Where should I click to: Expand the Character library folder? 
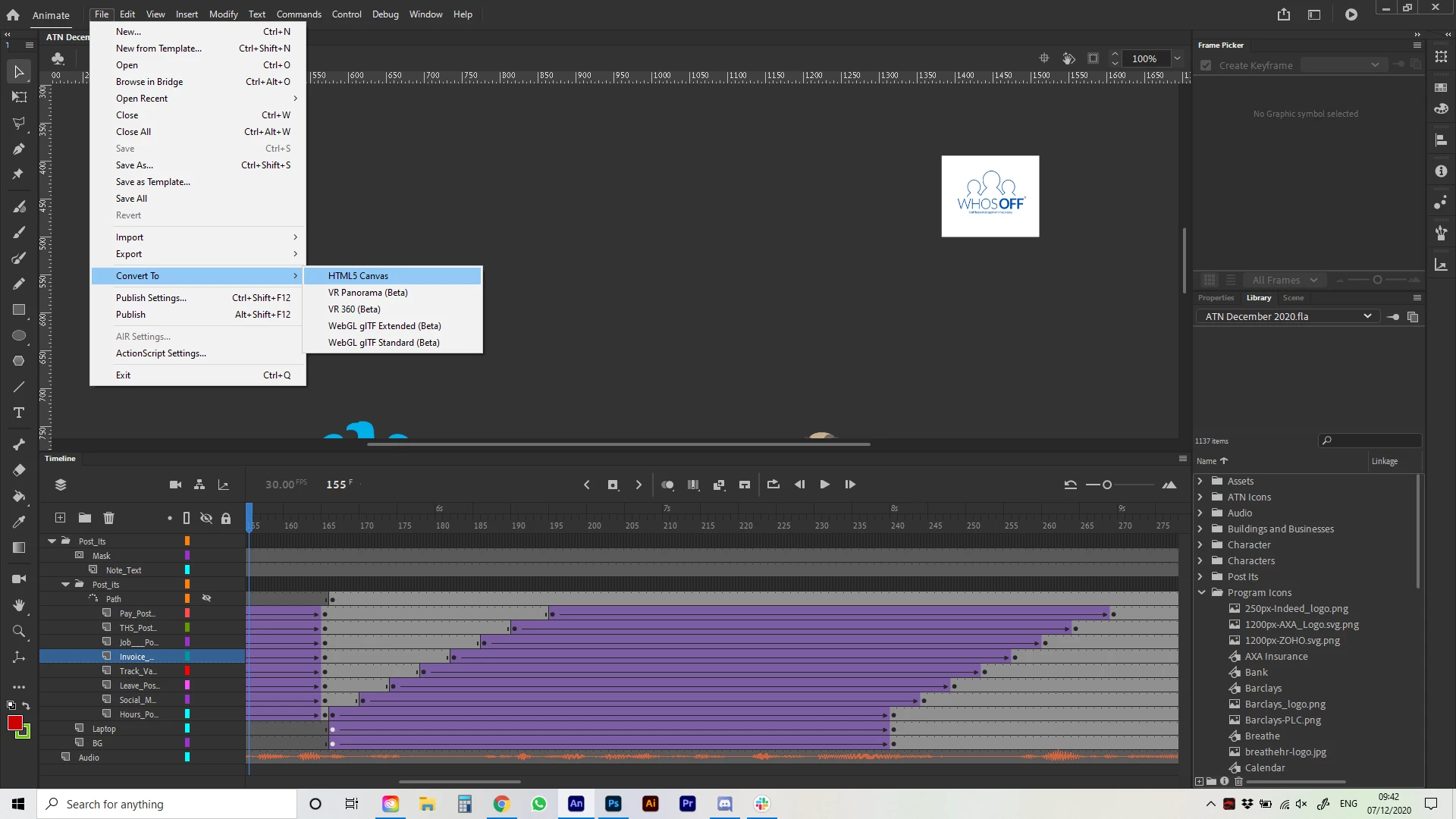pos(1200,544)
